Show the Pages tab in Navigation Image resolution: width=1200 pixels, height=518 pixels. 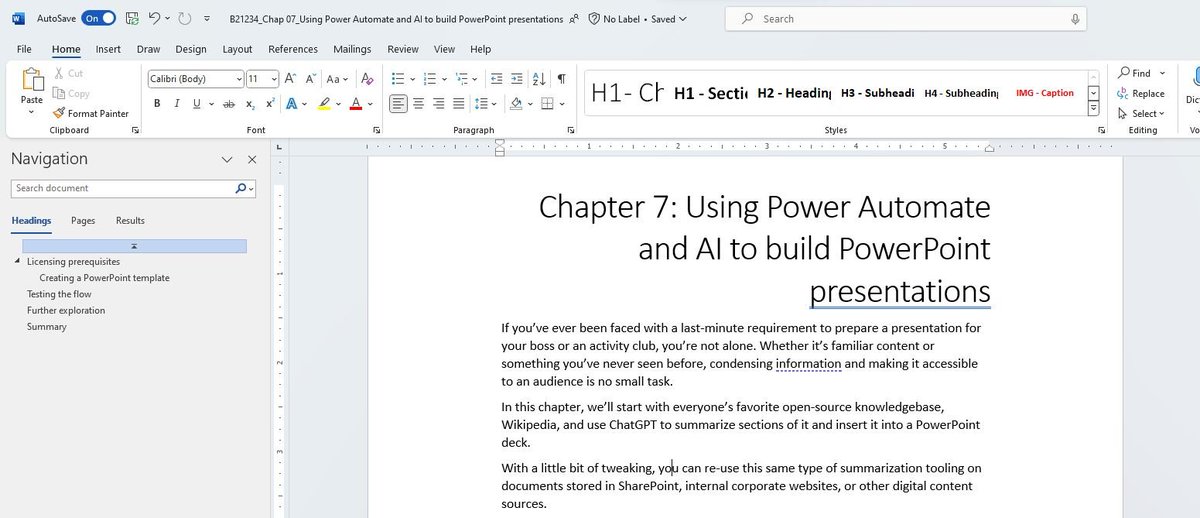click(x=83, y=221)
